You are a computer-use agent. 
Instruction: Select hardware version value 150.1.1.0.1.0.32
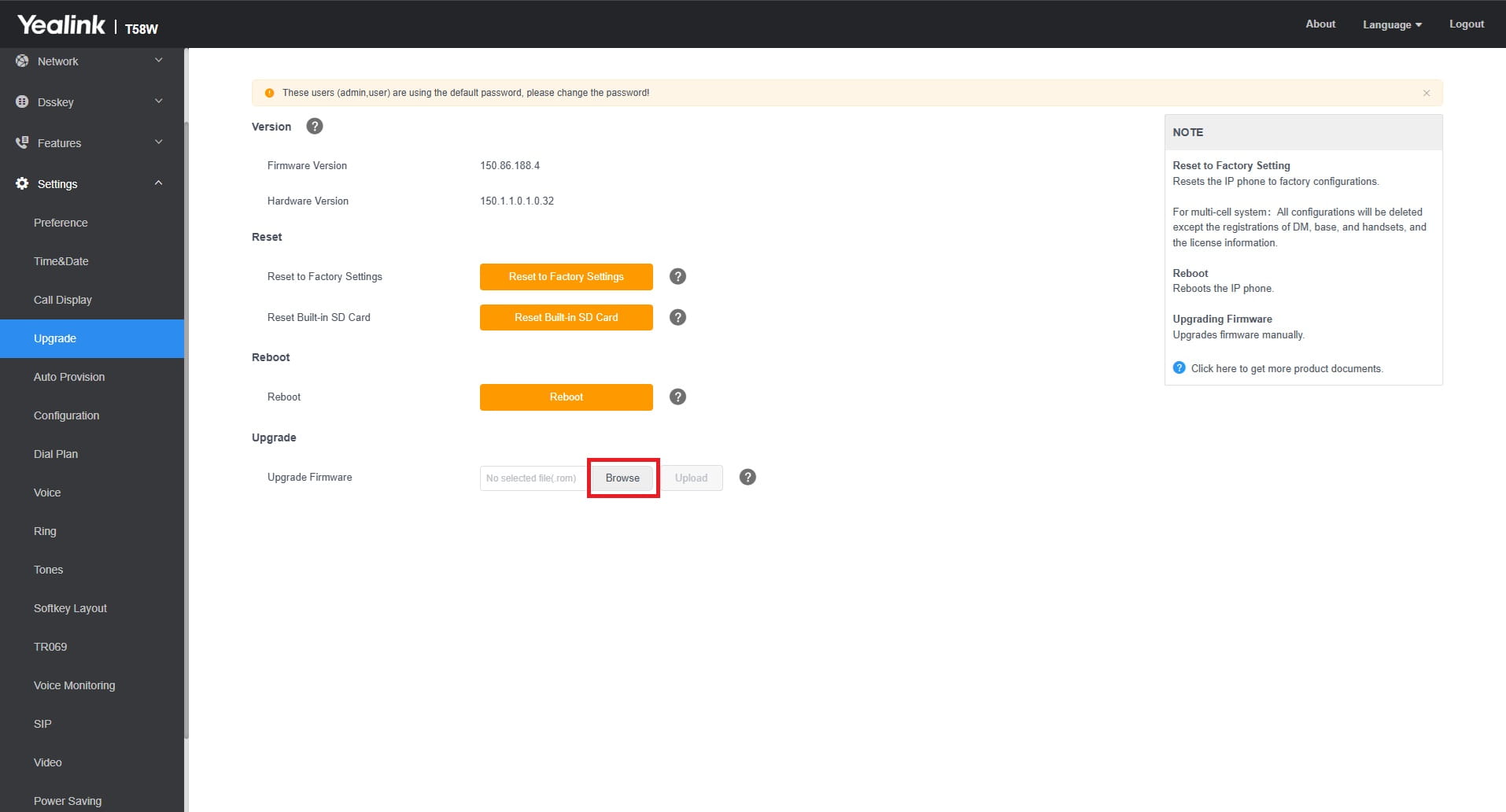click(x=517, y=201)
